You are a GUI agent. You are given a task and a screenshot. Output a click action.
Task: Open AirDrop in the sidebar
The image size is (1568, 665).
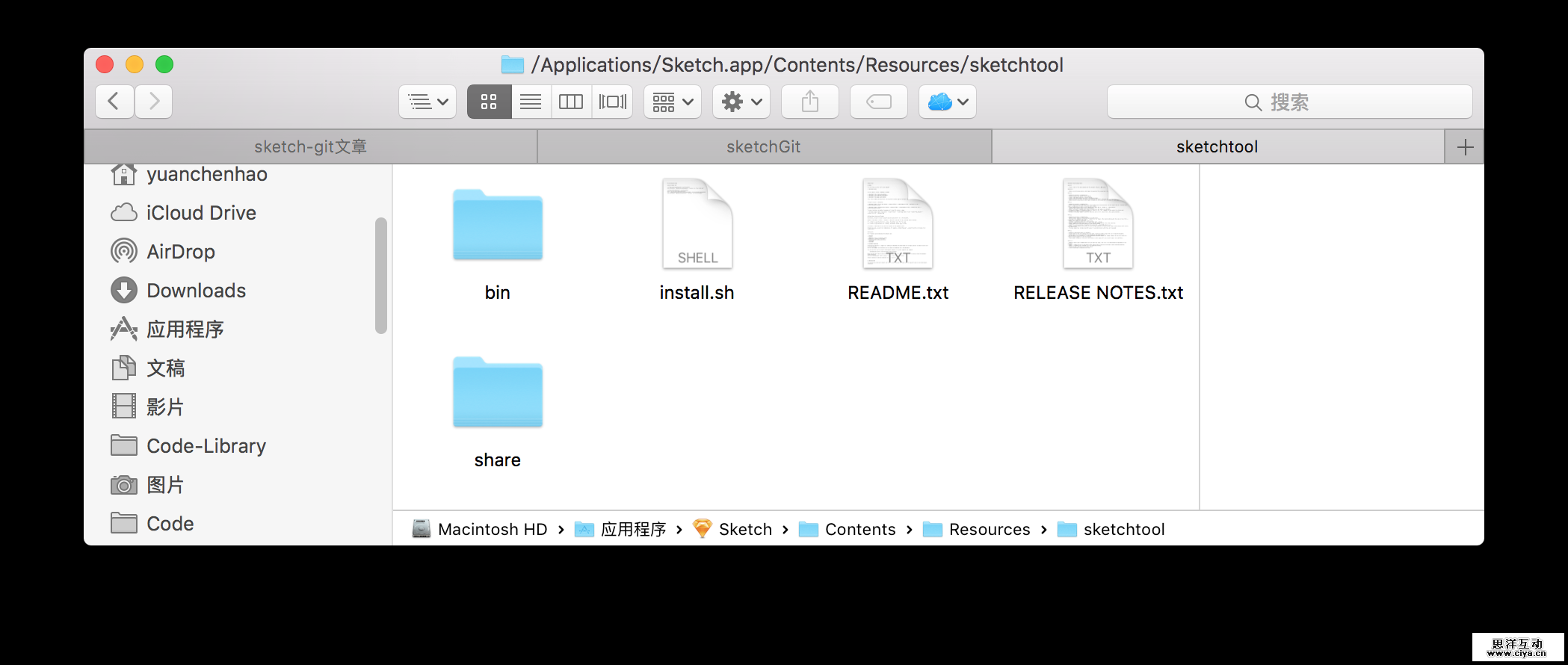point(180,252)
